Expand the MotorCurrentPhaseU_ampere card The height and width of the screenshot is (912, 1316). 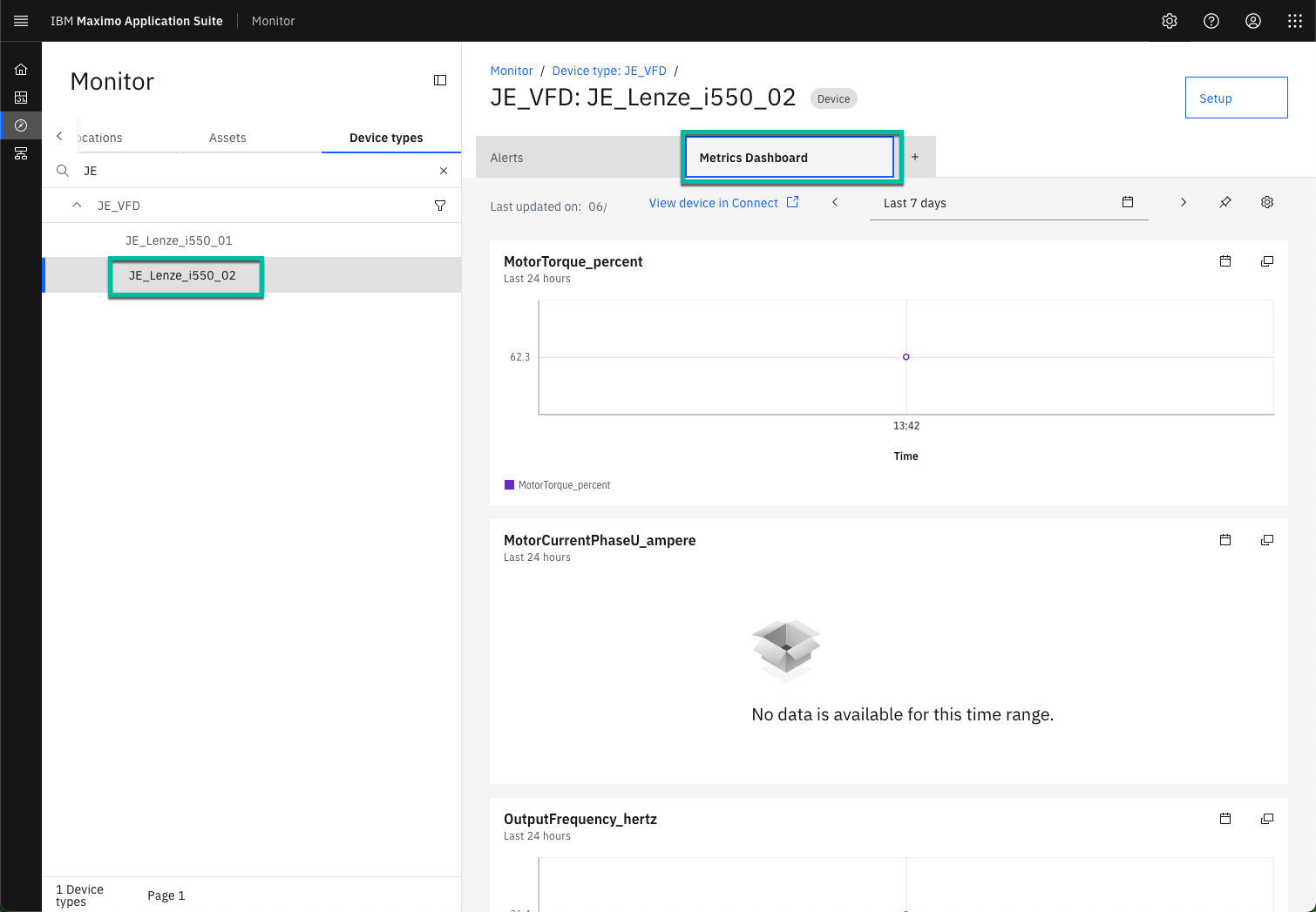(1267, 540)
